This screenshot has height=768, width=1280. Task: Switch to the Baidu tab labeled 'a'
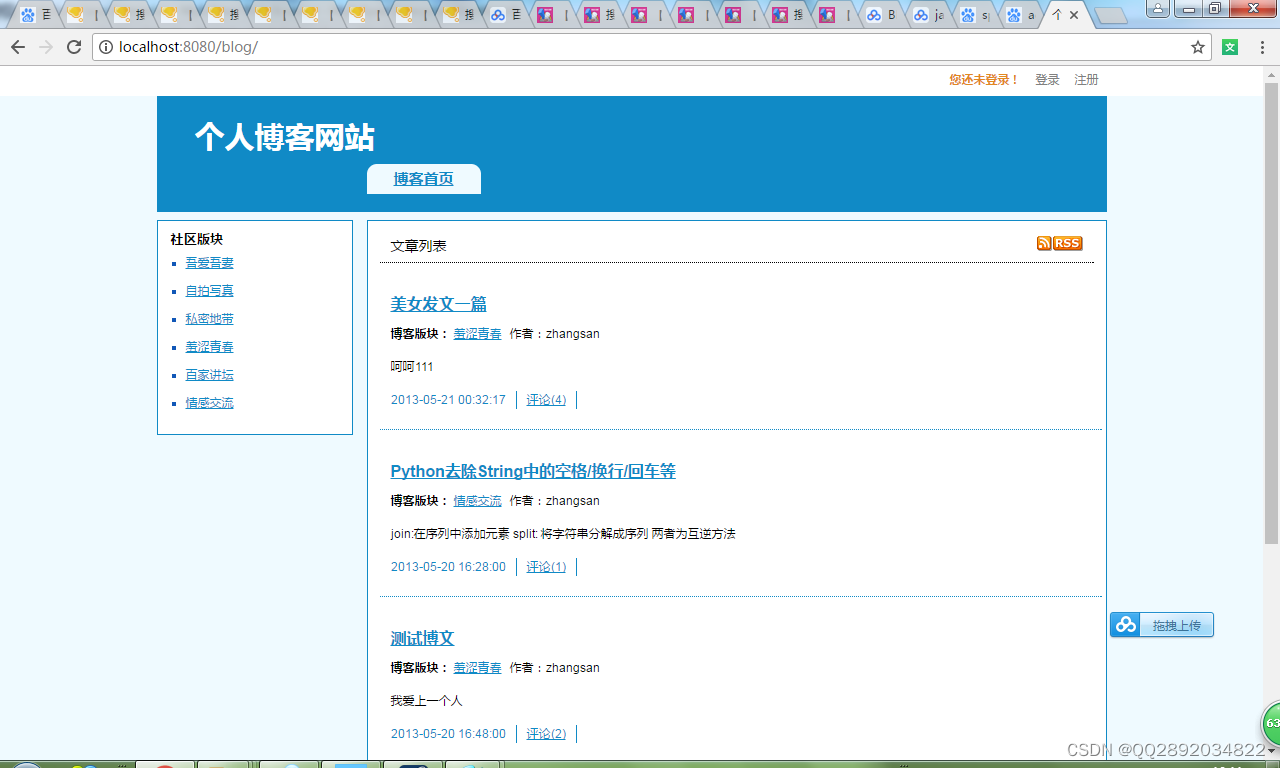[1022, 15]
